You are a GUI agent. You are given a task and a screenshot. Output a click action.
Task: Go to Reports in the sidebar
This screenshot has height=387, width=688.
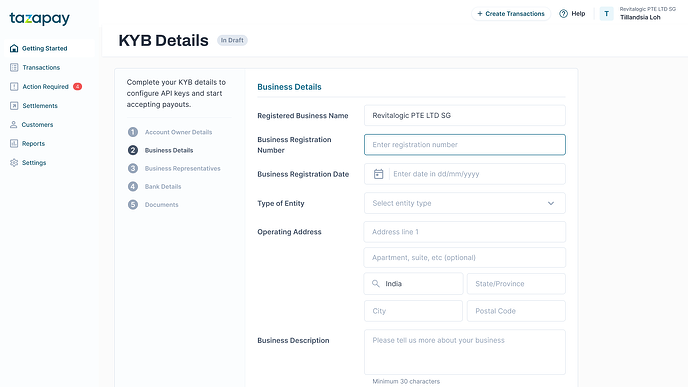click(33, 143)
